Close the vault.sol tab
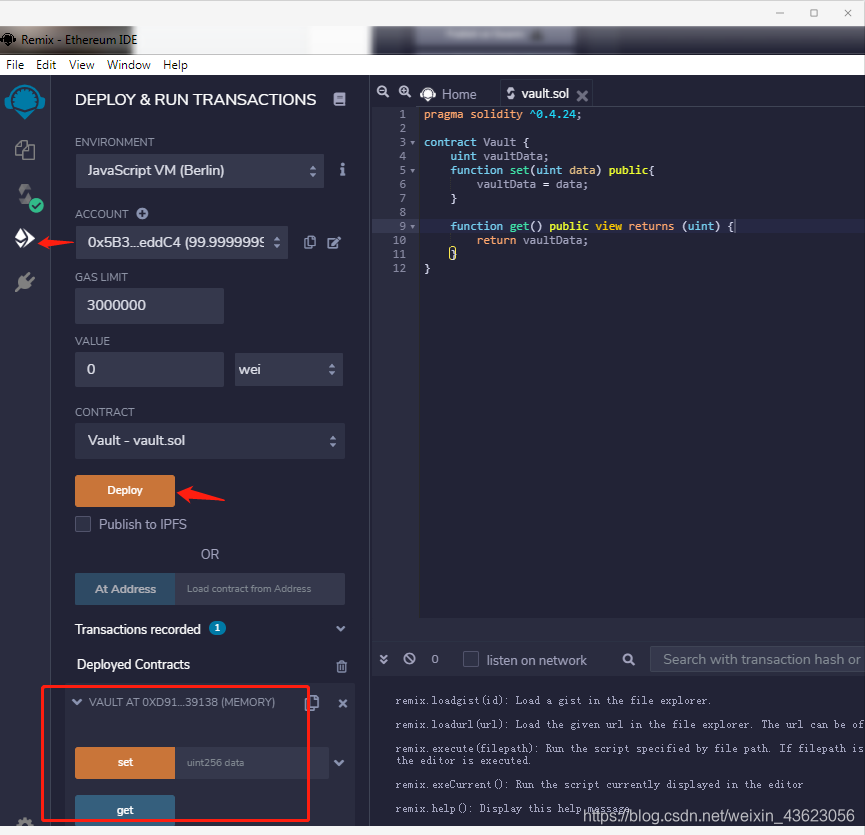This screenshot has height=835, width=865. [582, 96]
